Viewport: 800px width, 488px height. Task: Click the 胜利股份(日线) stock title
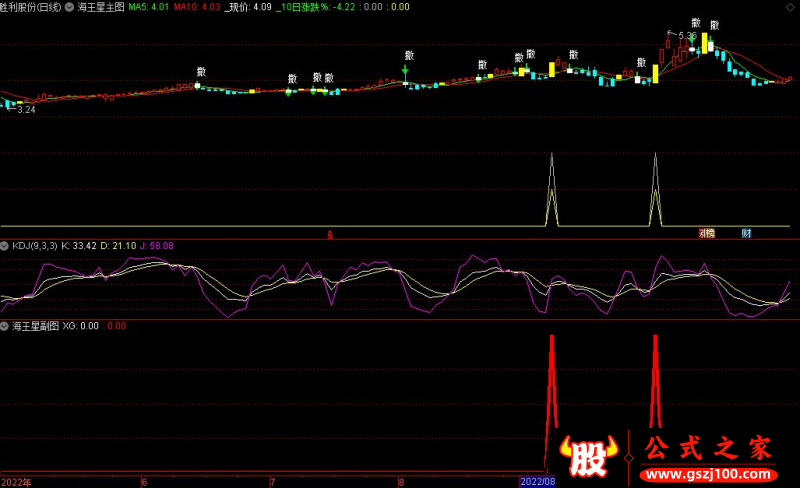pyautogui.click(x=31, y=6)
